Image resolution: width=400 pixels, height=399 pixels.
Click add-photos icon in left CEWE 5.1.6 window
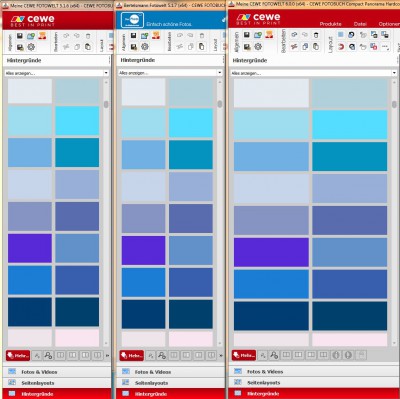point(31,36)
